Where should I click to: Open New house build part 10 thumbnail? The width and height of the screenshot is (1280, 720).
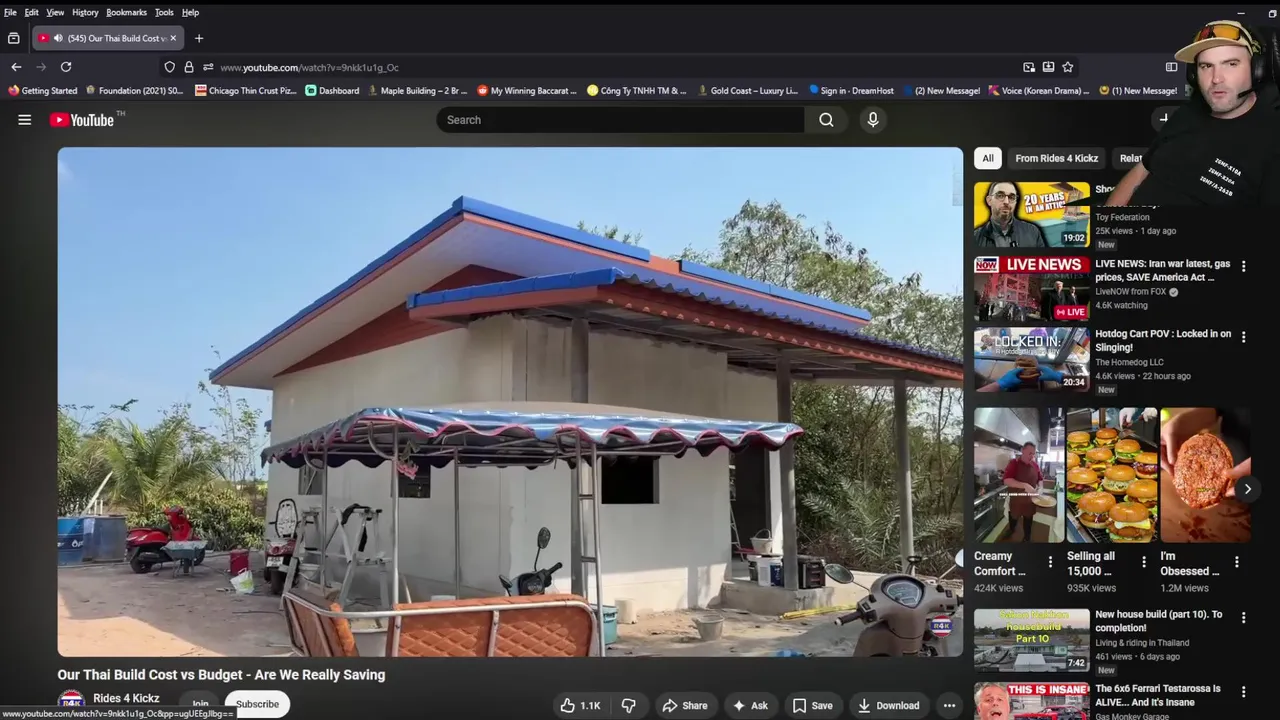[1032, 639]
